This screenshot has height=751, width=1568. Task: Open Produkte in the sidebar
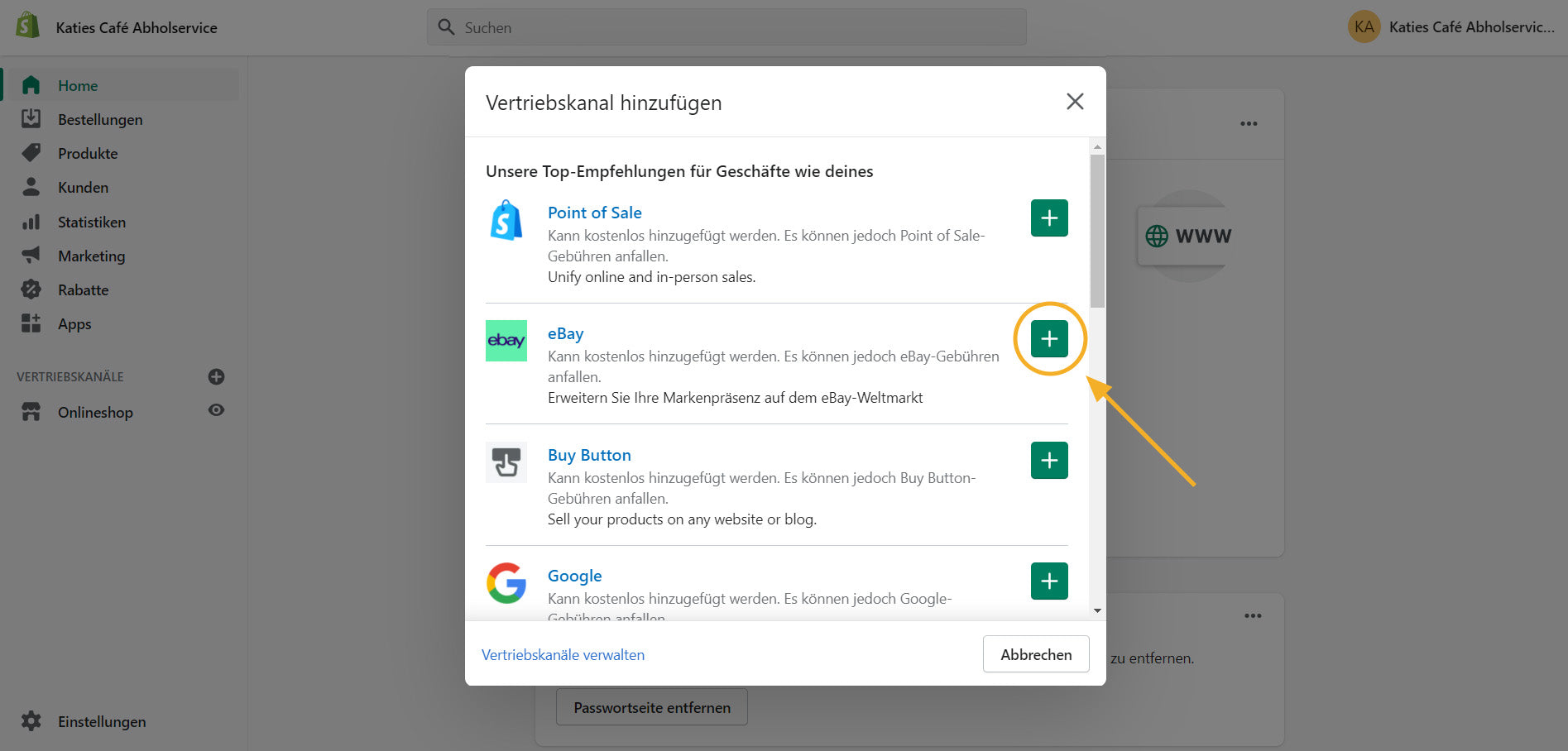pyautogui.click(x=88, y=154)
